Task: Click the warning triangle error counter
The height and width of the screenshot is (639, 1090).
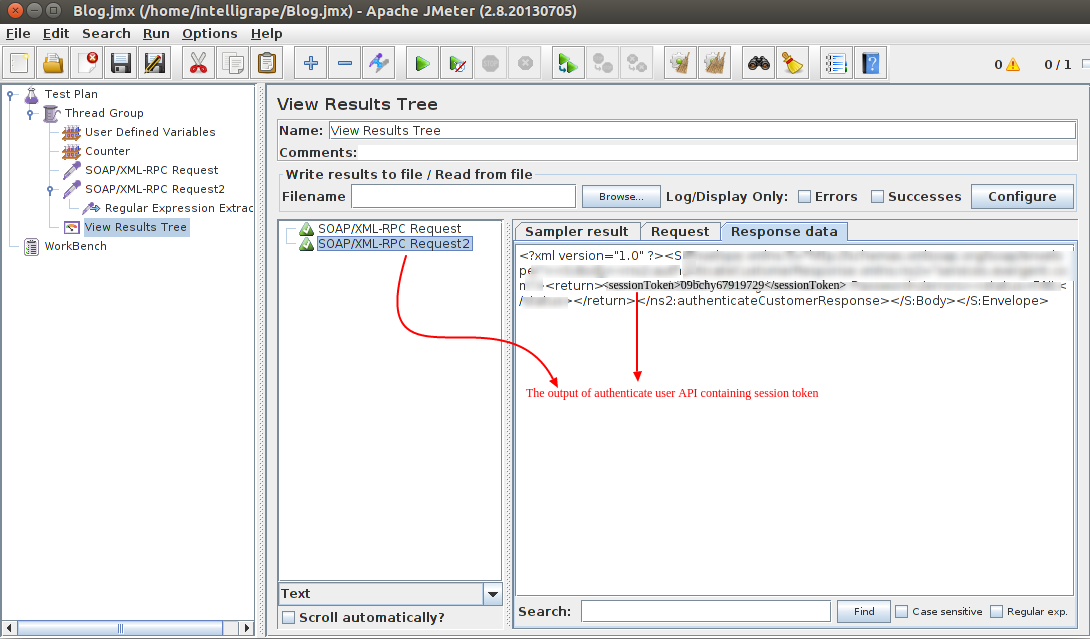Action: click(1013, 65)
